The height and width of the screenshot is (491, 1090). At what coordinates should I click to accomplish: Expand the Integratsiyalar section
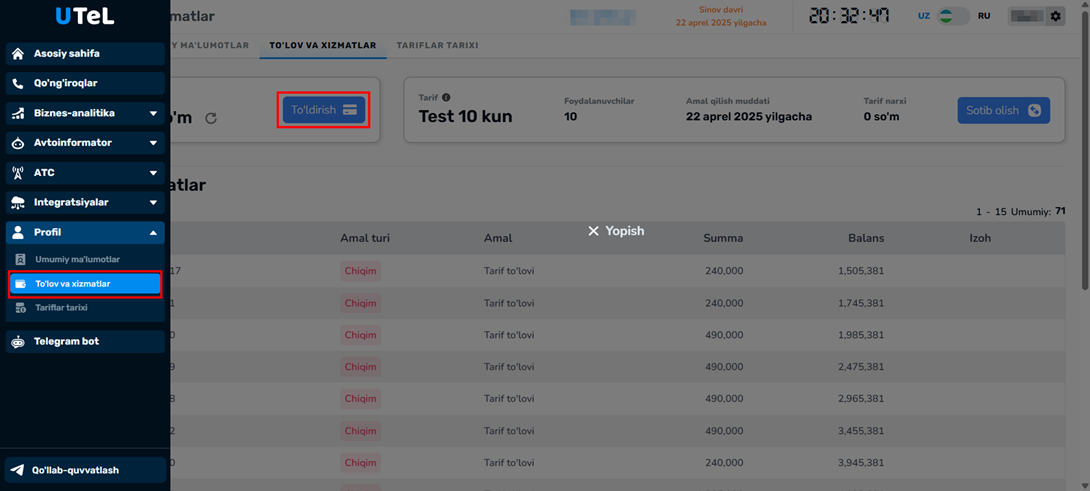tap(153, 203)
